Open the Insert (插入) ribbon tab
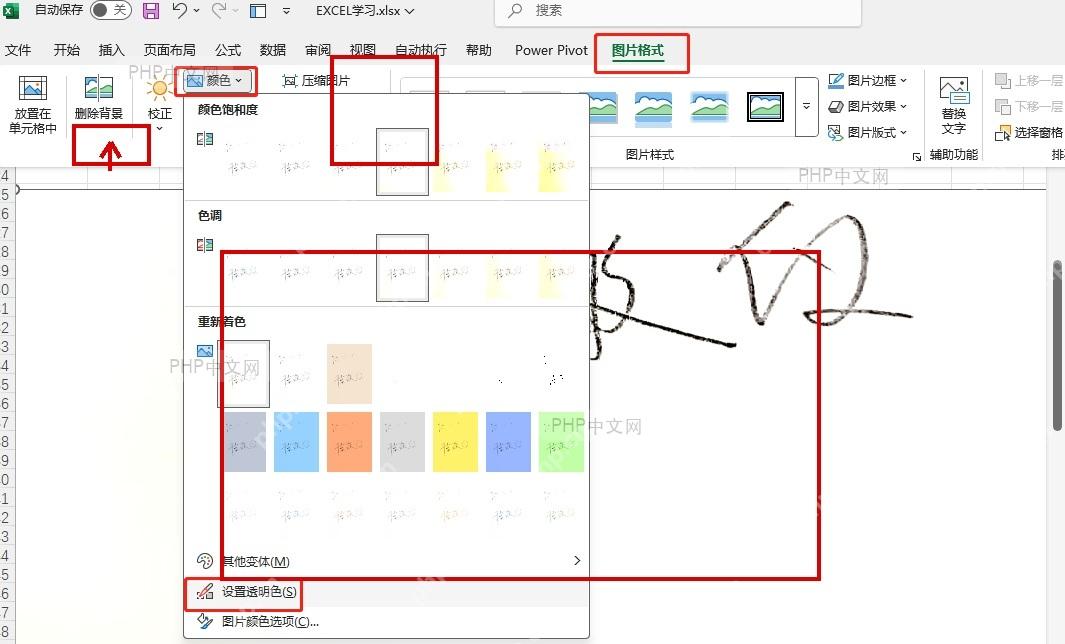Viewport: 1065px width, 644px height. 111,50
